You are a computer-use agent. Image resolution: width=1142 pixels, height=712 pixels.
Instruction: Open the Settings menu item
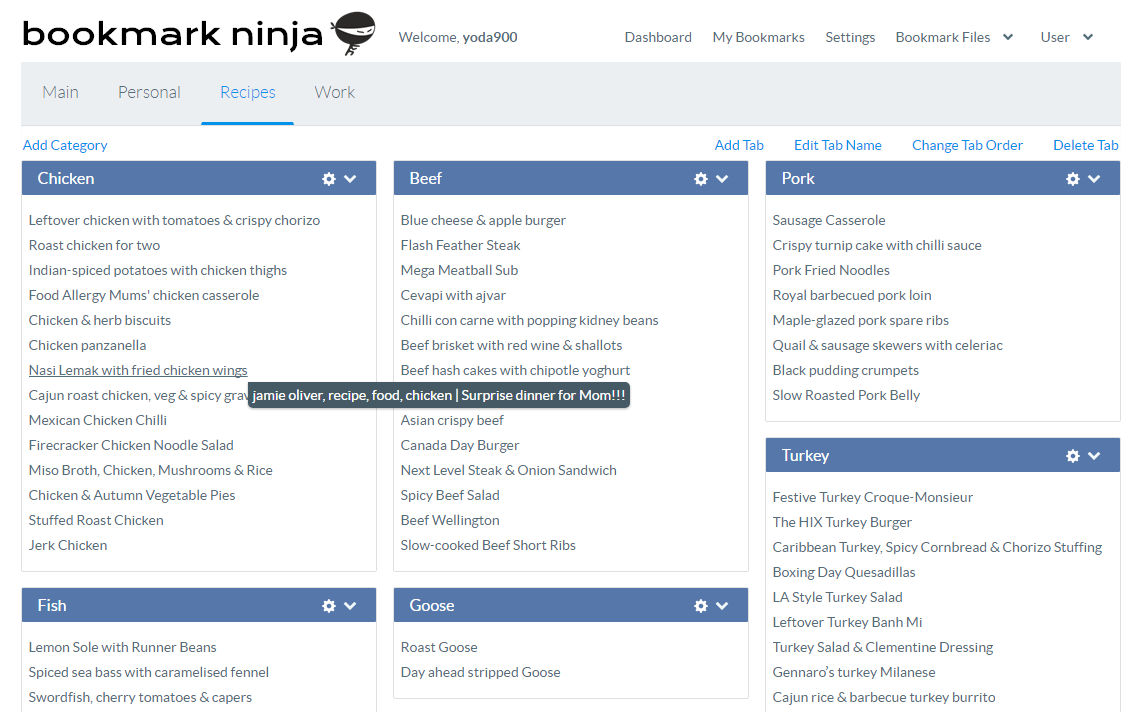pos(850,37)
